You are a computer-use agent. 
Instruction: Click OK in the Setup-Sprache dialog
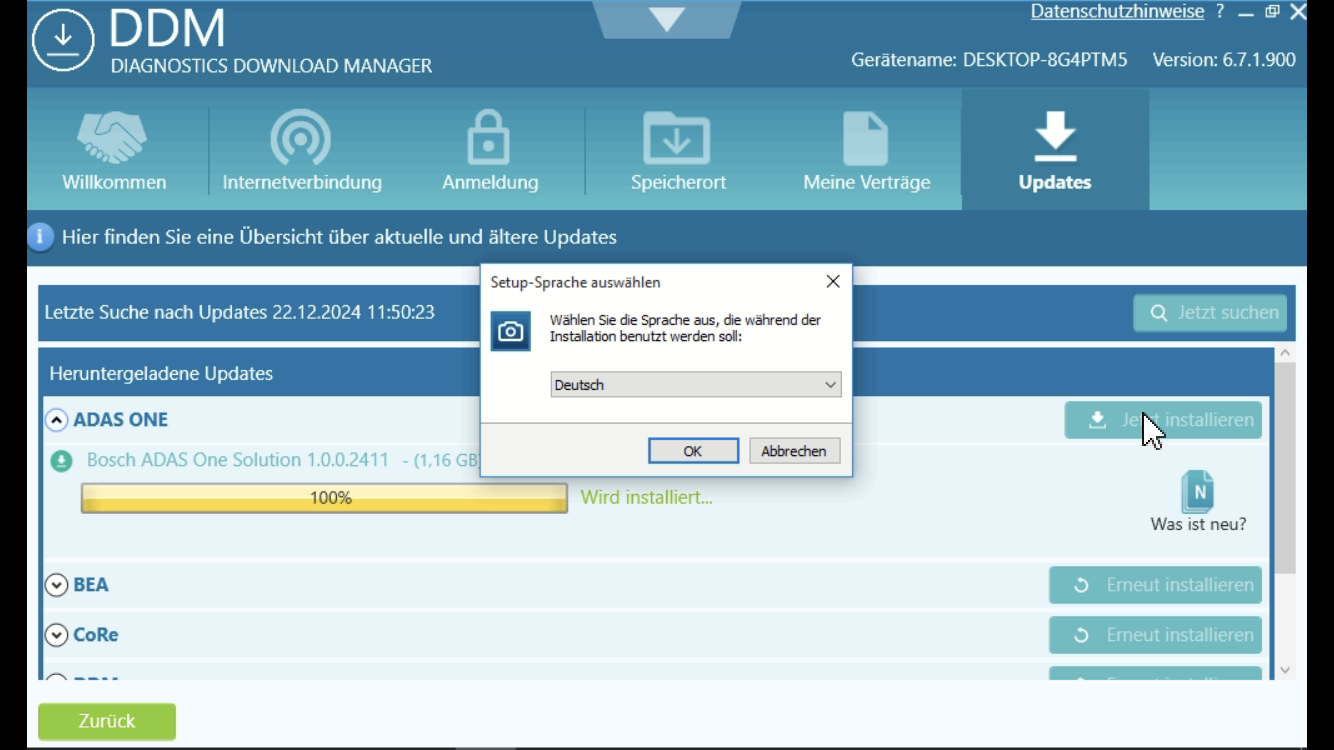[x=693, y=451]
